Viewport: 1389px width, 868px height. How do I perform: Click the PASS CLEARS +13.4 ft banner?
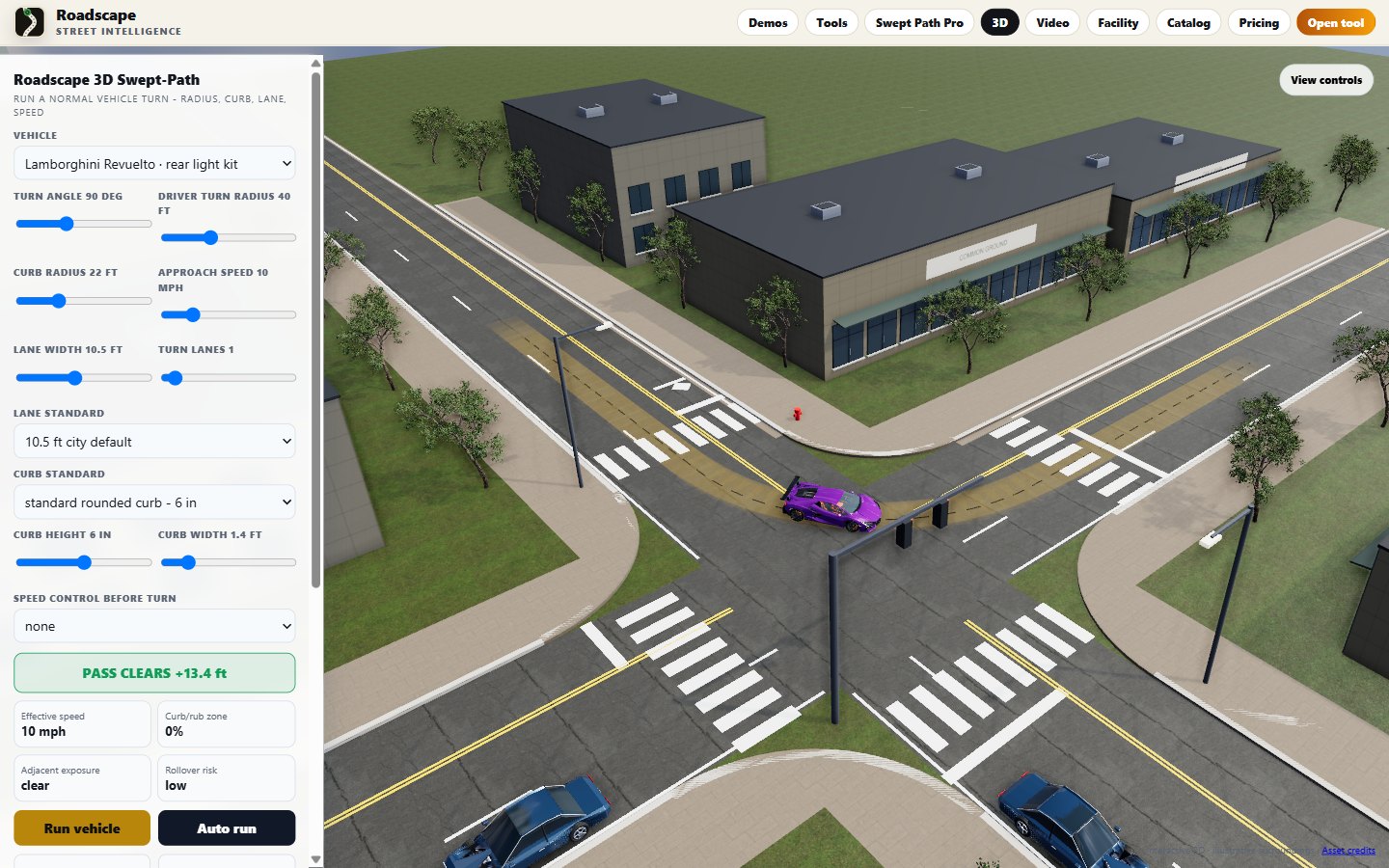point(154,673)
